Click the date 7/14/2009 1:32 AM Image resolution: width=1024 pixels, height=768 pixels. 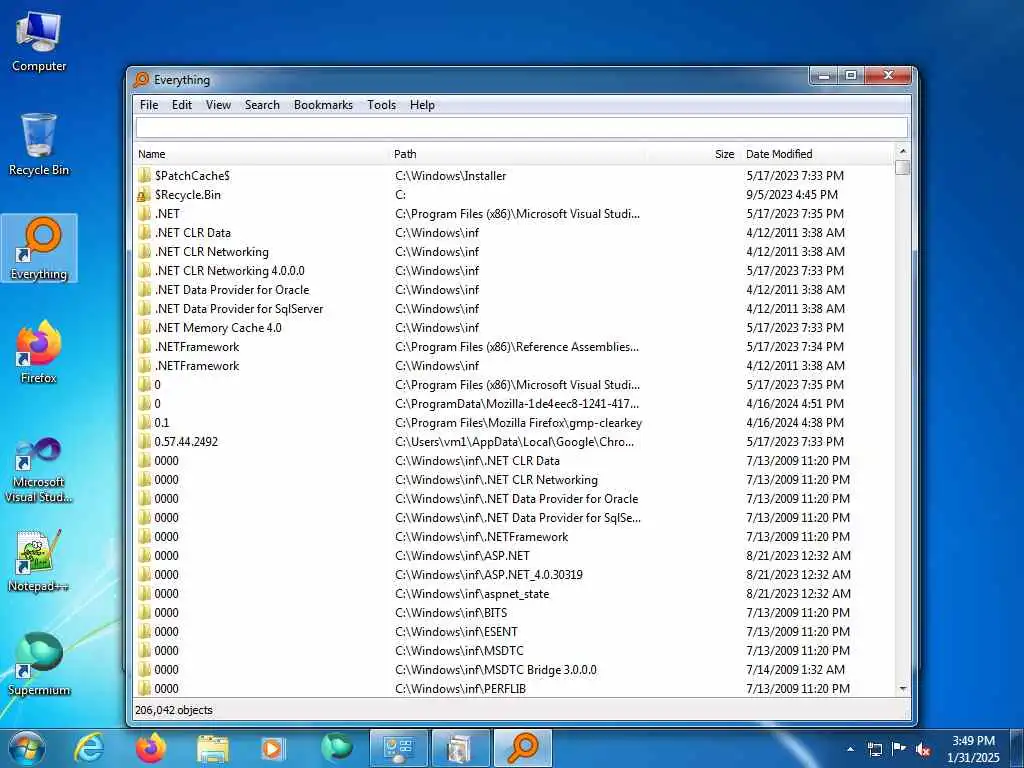pos(795,669)
